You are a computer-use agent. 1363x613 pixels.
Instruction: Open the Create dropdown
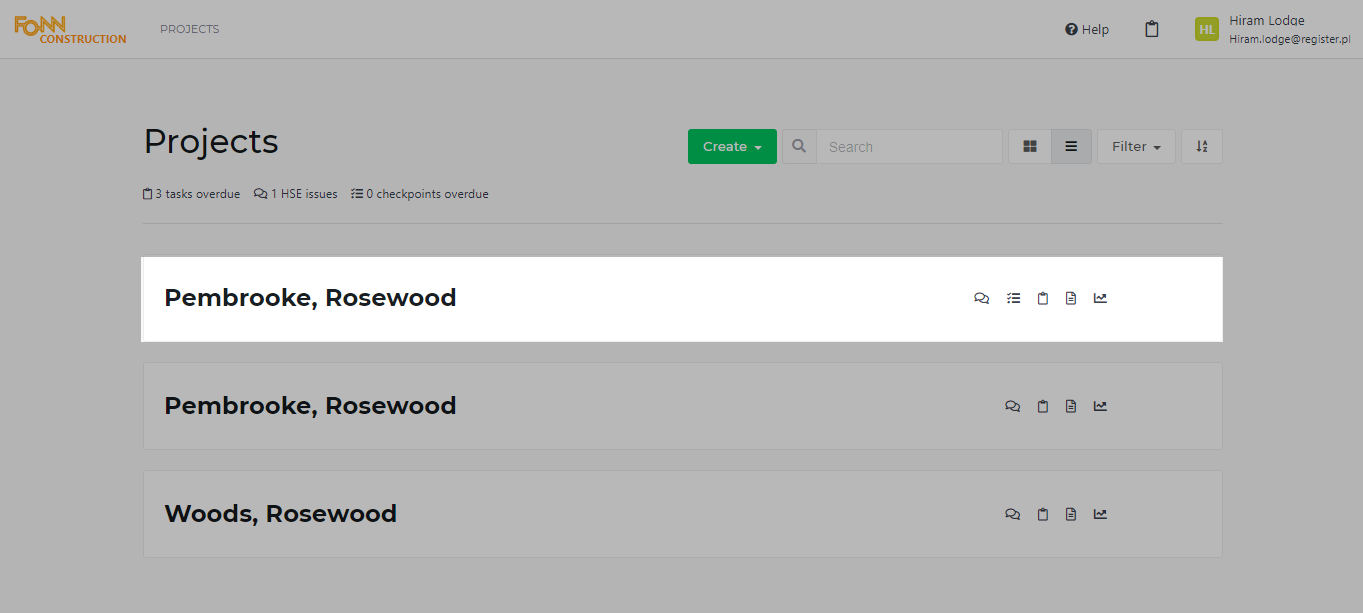click(x=732, y=146)
